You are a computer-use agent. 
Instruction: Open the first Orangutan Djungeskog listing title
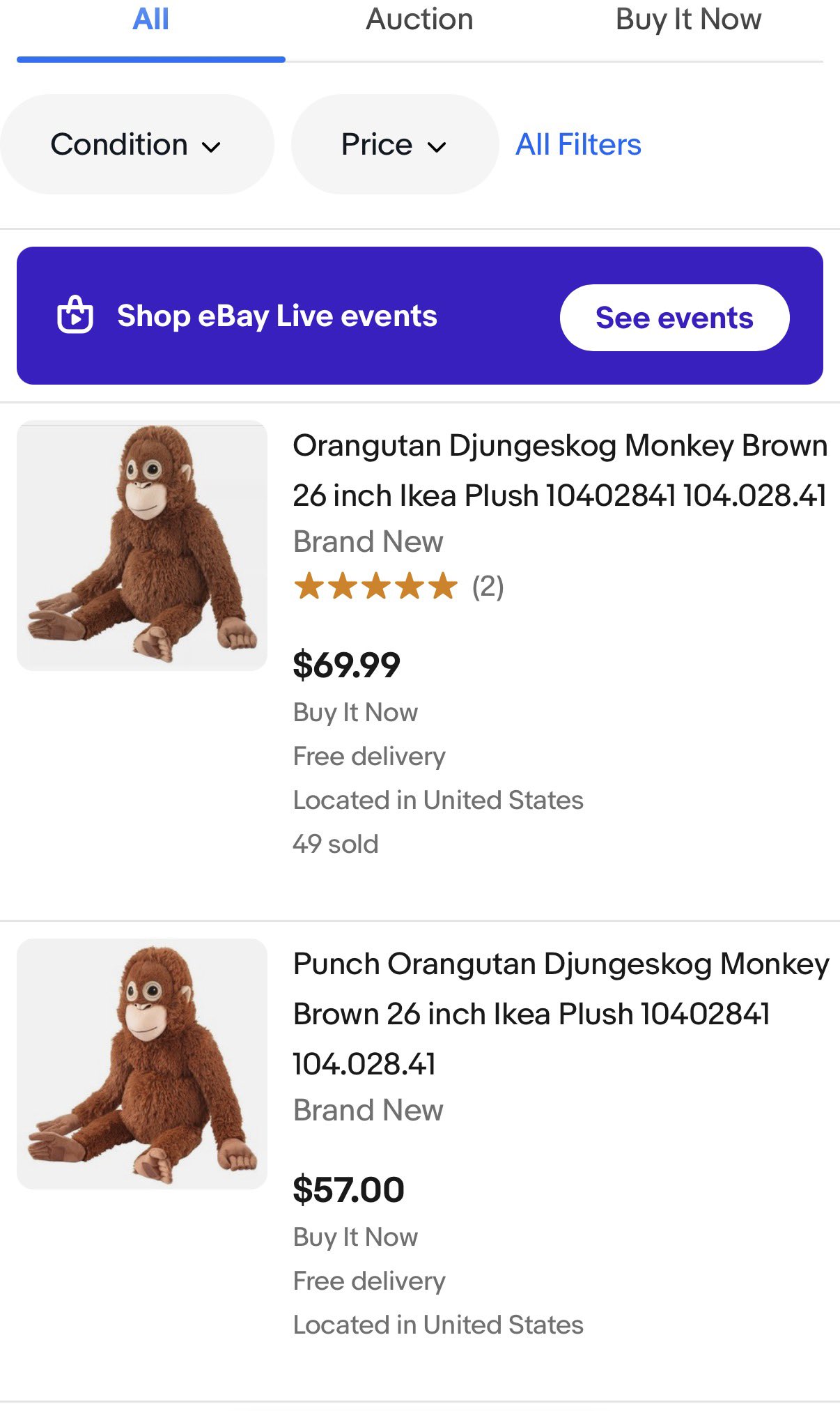pyautogui.click(x=560, y=470)
